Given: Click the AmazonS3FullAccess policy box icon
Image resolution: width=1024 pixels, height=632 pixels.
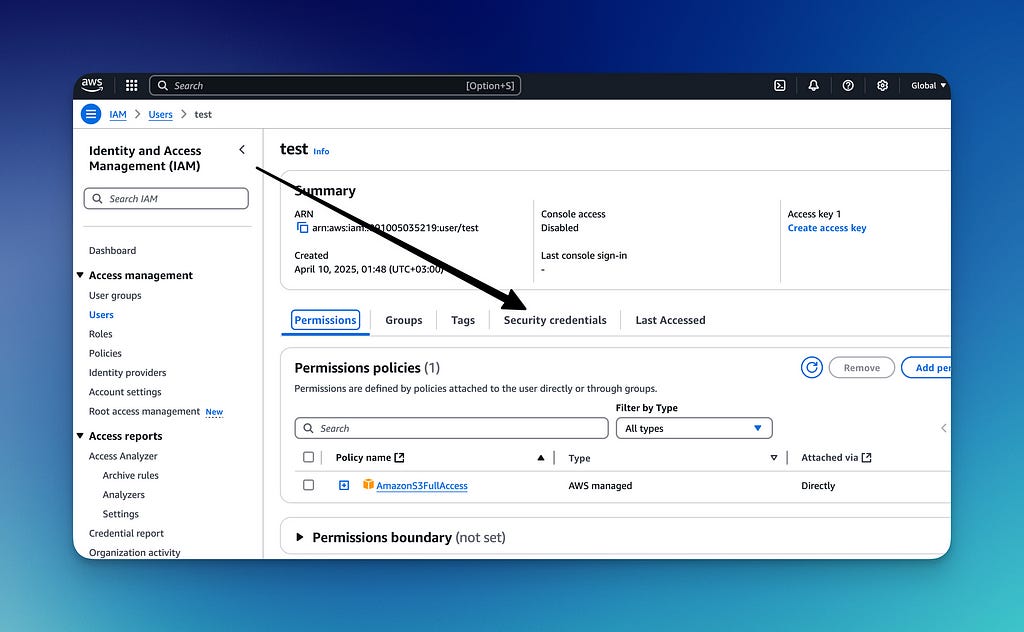Looking at the screenshot, I should coord(368,484).
